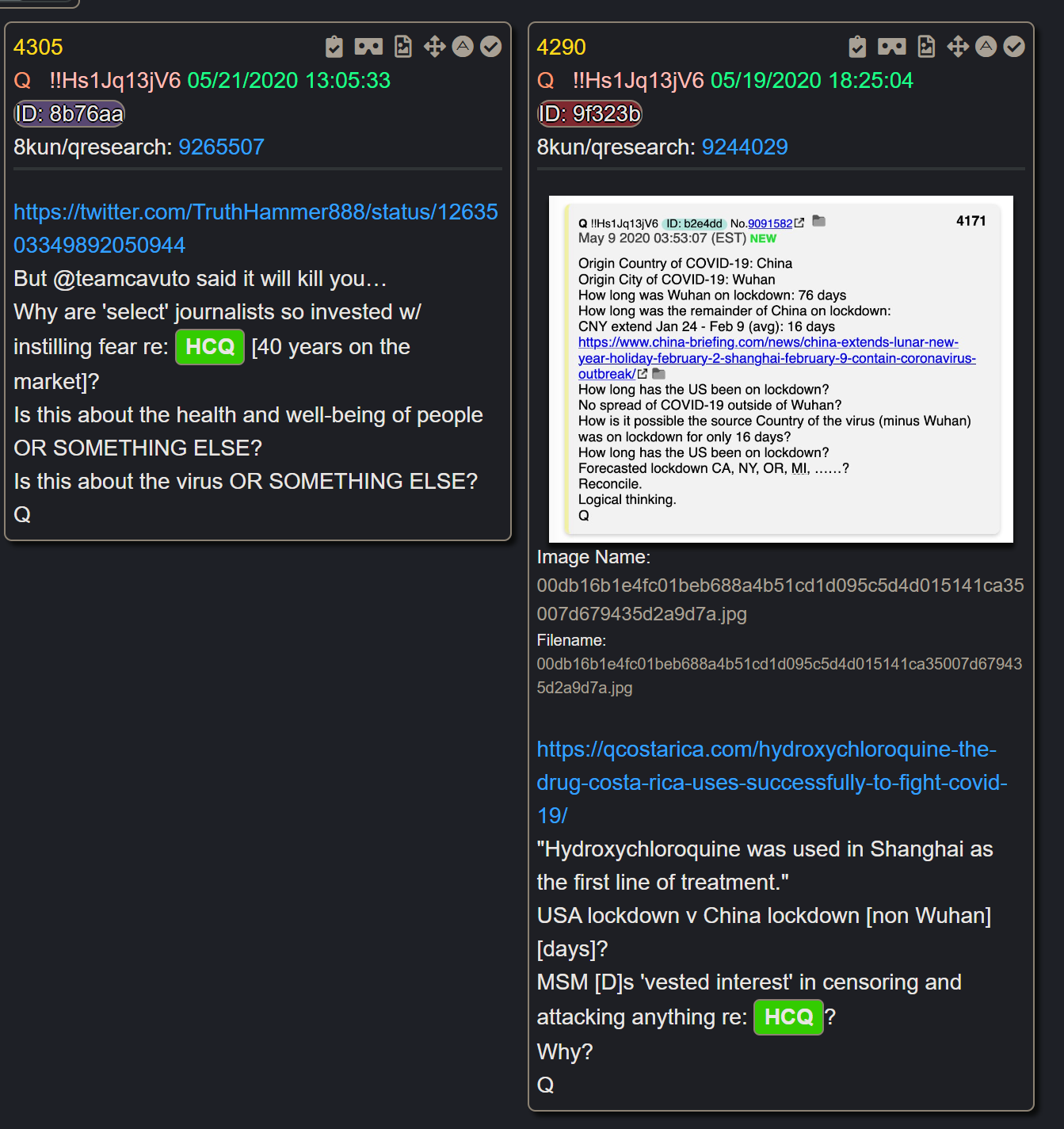Screen dimensions: 1064x1129
Task: Click the VR goggles icon on post 4305
Action: point(368,48)
